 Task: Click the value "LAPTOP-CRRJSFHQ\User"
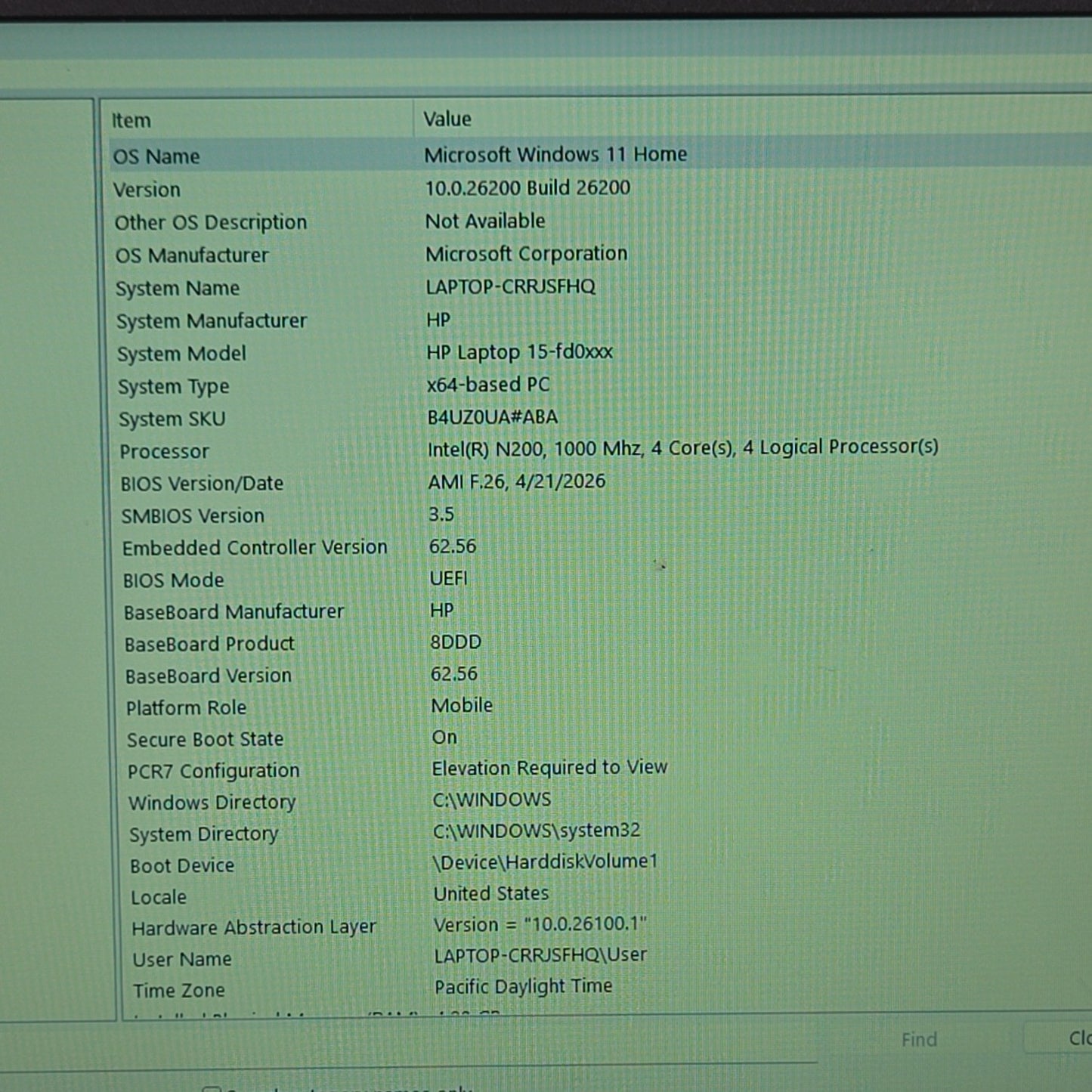[541, 955]
